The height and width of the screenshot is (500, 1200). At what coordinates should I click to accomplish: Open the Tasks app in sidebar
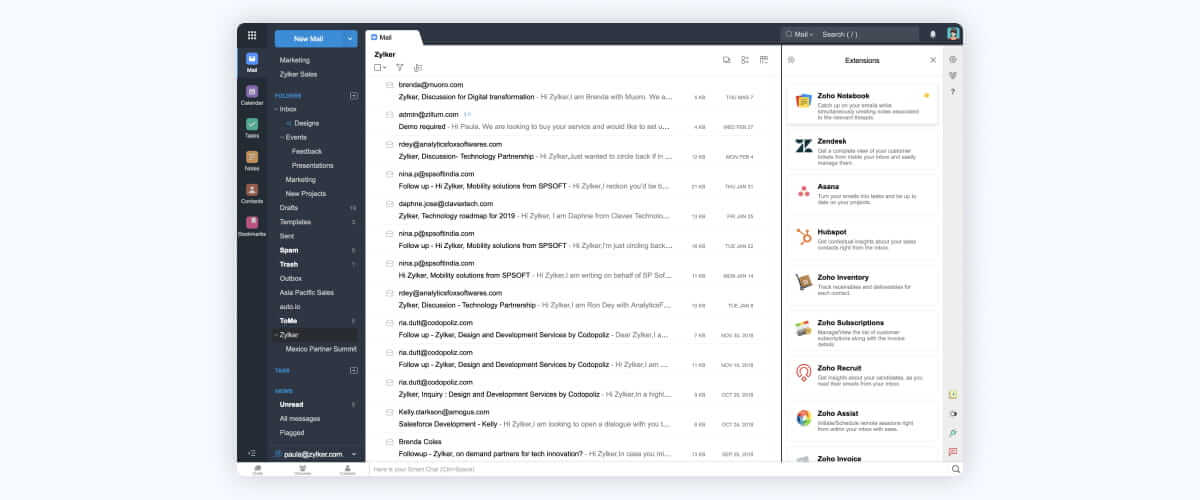coord(251,128)
